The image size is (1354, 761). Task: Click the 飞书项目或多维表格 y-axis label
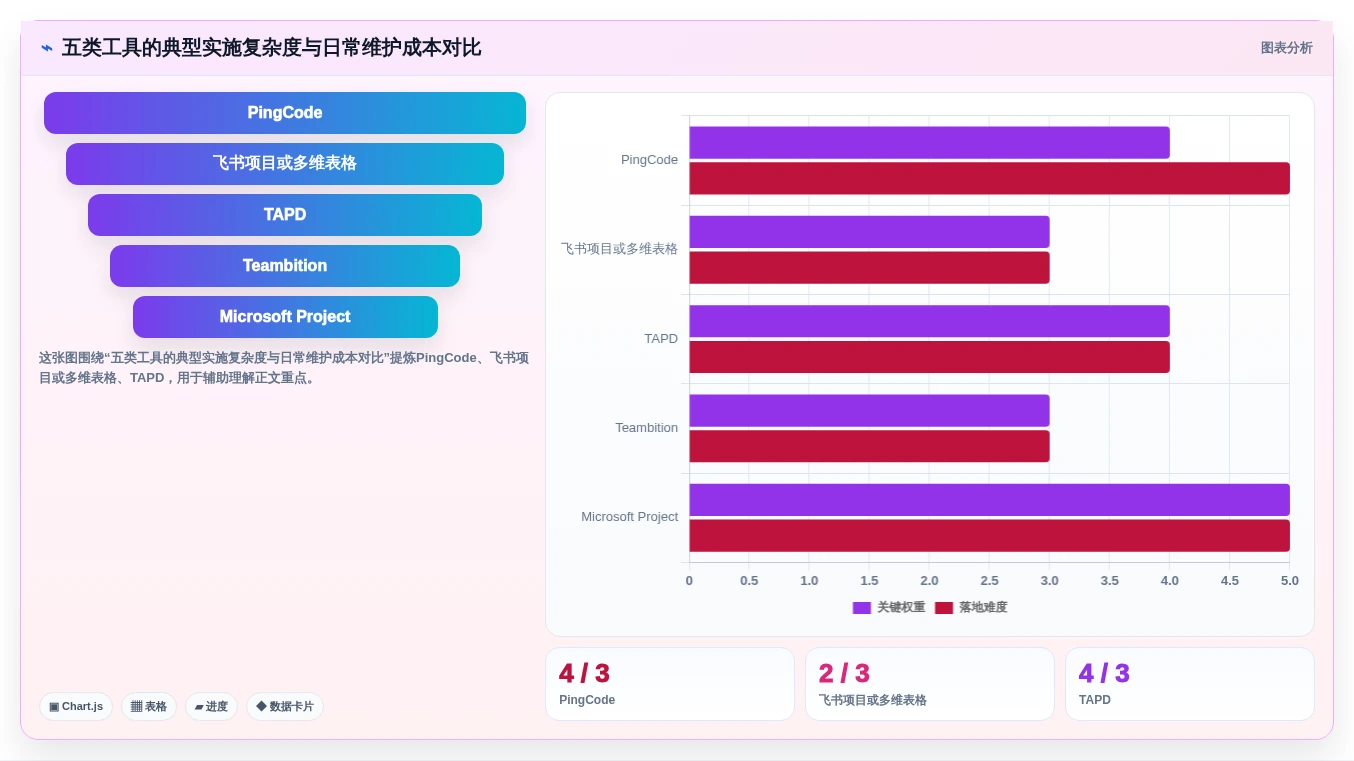tap(619, 249)
